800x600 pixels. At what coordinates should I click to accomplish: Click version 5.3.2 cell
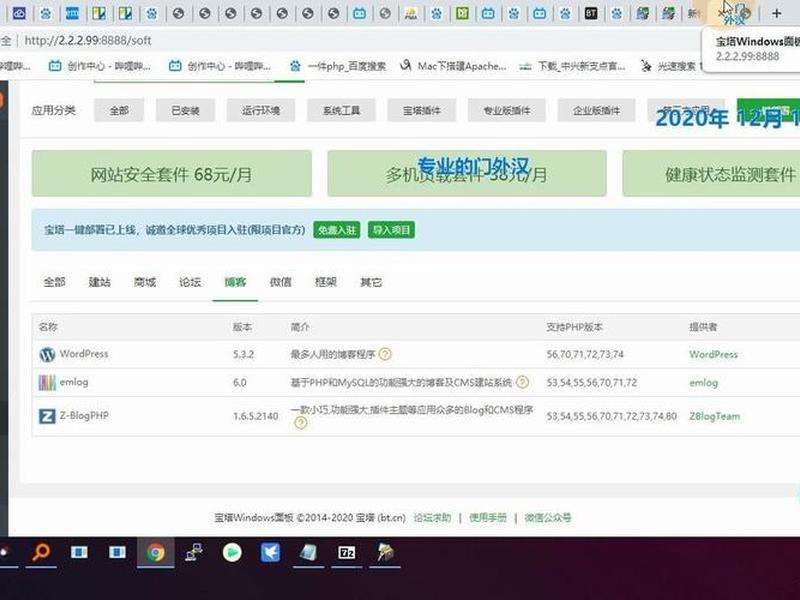pos(243,354)
